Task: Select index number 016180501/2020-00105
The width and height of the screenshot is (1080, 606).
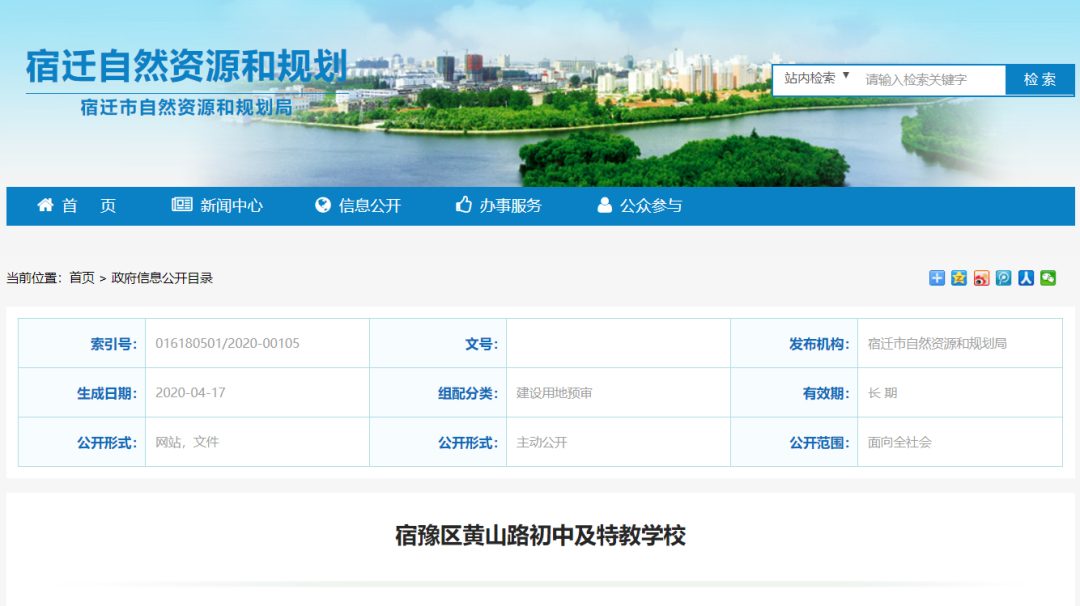Action: click(227, 344)
